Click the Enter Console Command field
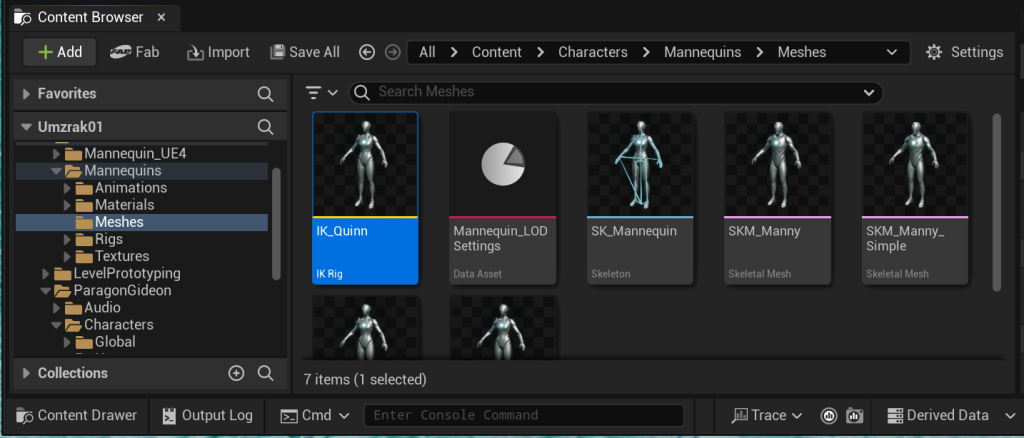 [524, 415]
